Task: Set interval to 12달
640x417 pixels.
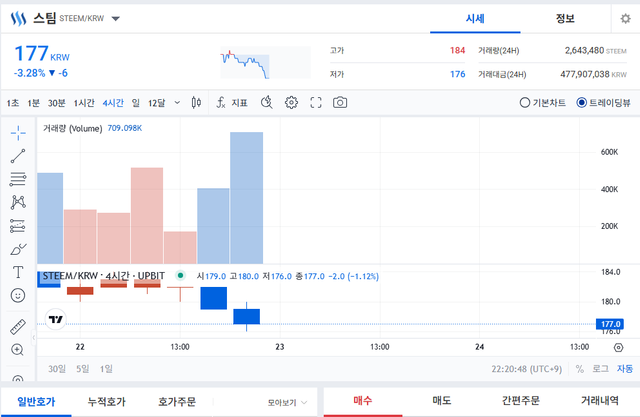Action: (156, 103)
